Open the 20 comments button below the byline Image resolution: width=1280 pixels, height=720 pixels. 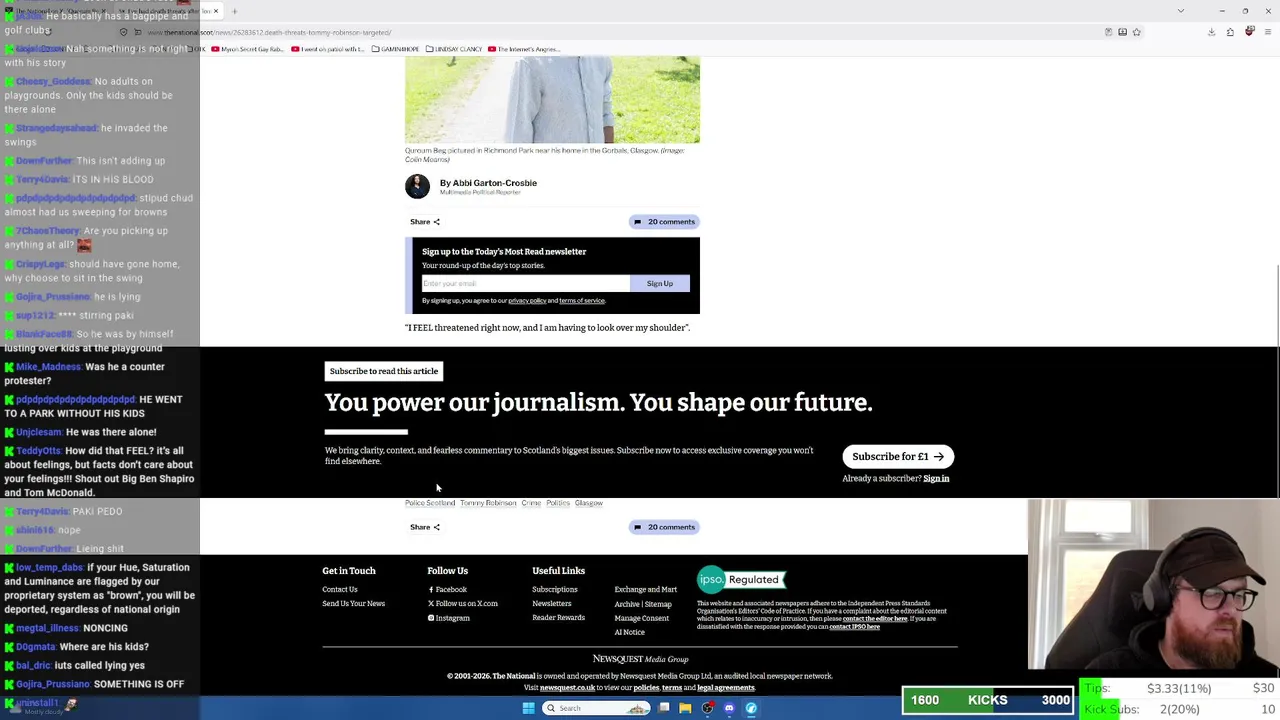[664, 222]
